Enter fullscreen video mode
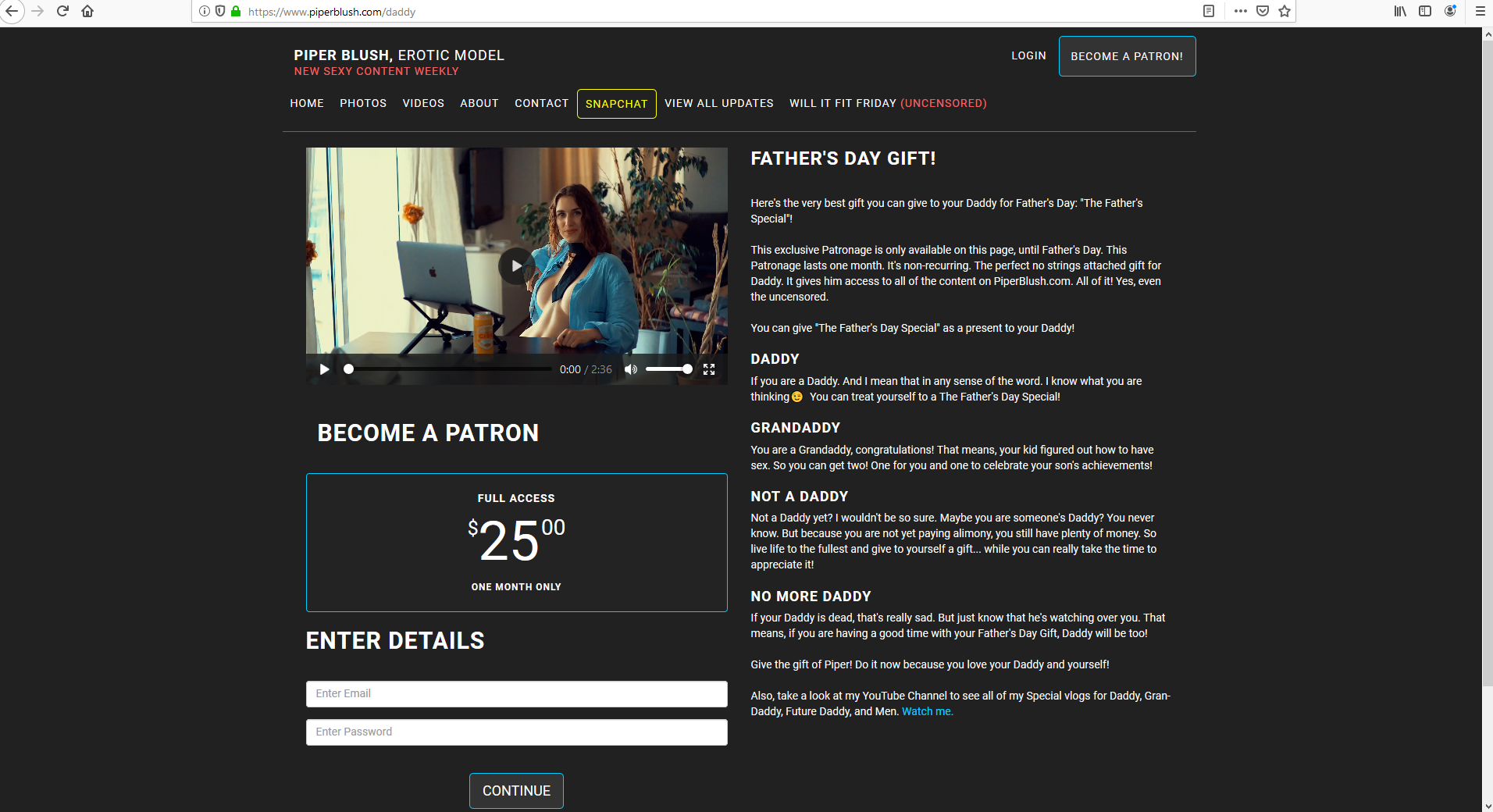This screenshot has height=812, width=1493. point(709,369)
